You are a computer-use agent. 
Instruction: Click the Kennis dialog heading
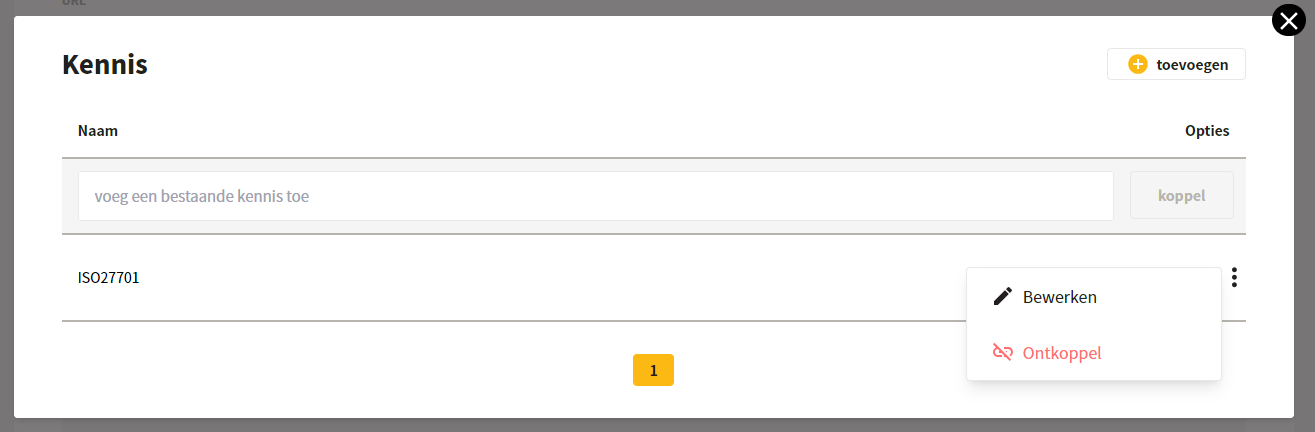(x=105, y=65)
